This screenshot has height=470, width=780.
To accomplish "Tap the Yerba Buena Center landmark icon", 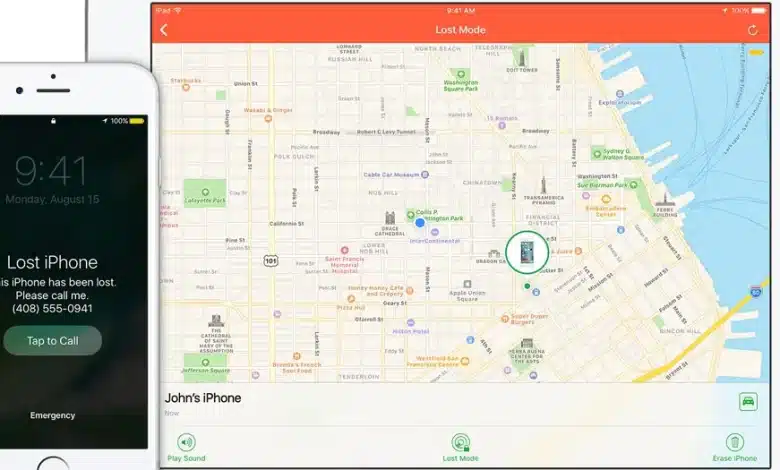I will pyautogui.click(x=527, y=343).
